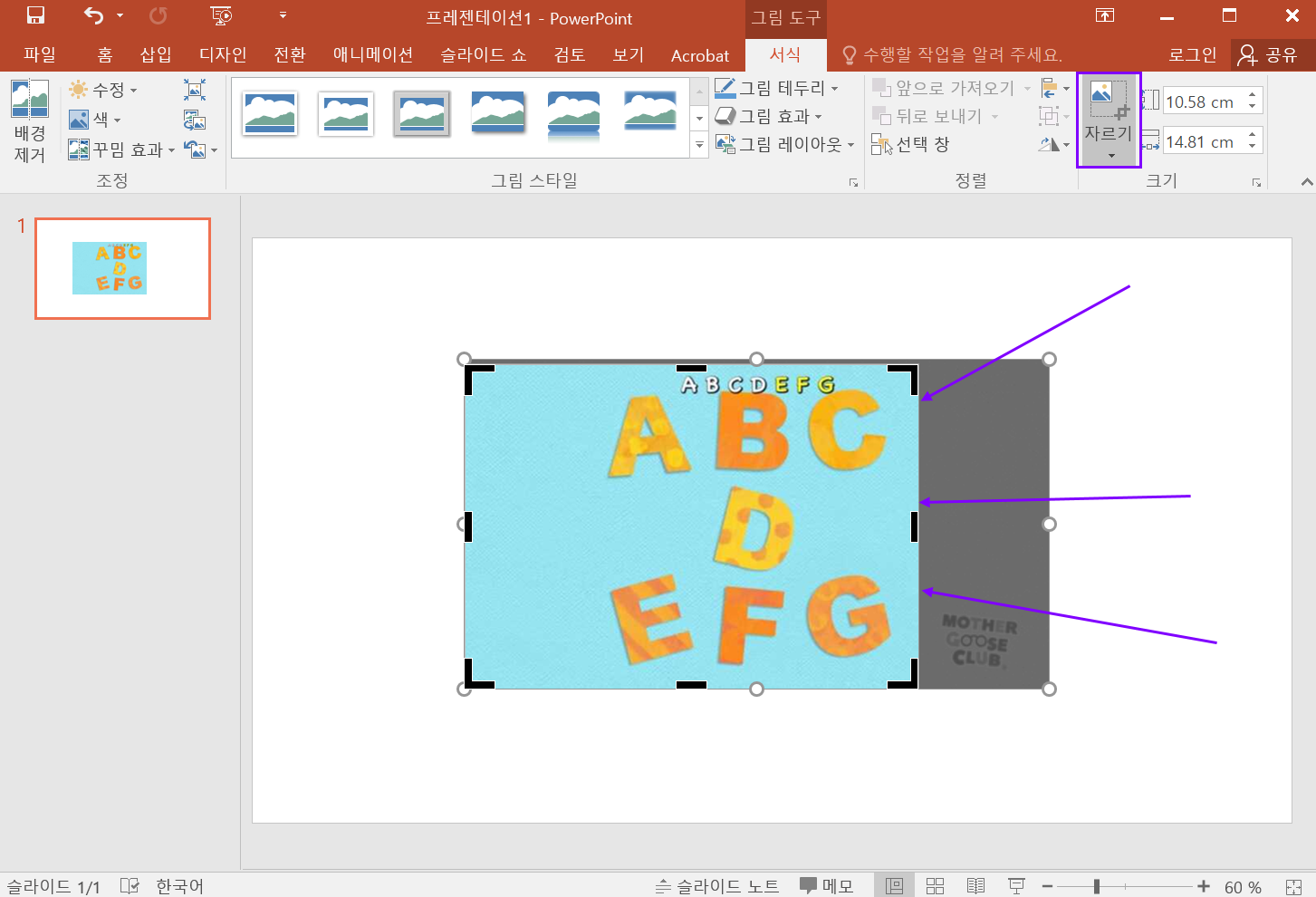Expand the picture styles gallery more button
The height and width of the screenshot is (897, 1316).
click(x=699, y=145)
